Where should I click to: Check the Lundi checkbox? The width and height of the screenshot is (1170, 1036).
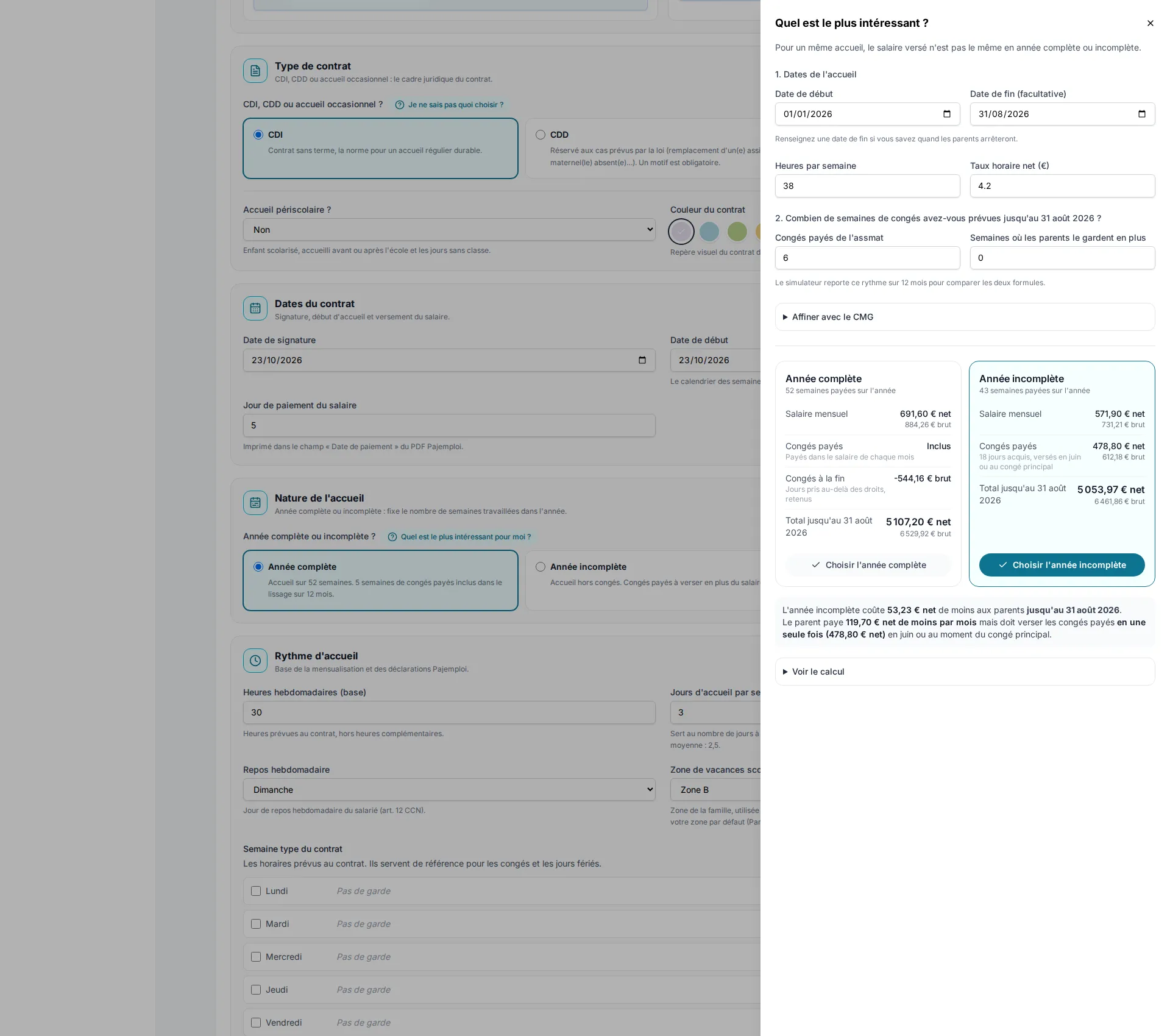256,891
